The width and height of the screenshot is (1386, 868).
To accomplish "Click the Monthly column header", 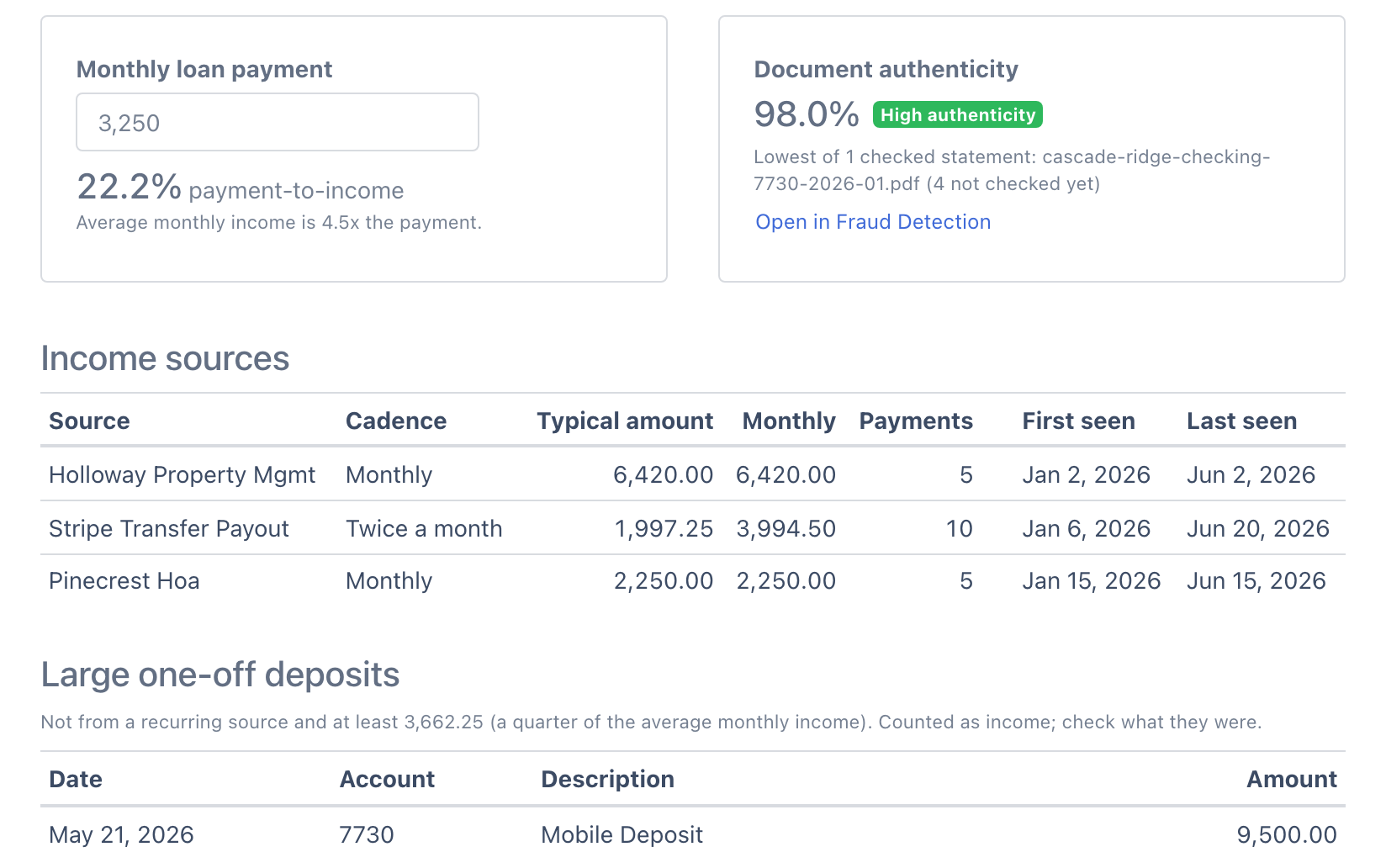I will 789,421.
